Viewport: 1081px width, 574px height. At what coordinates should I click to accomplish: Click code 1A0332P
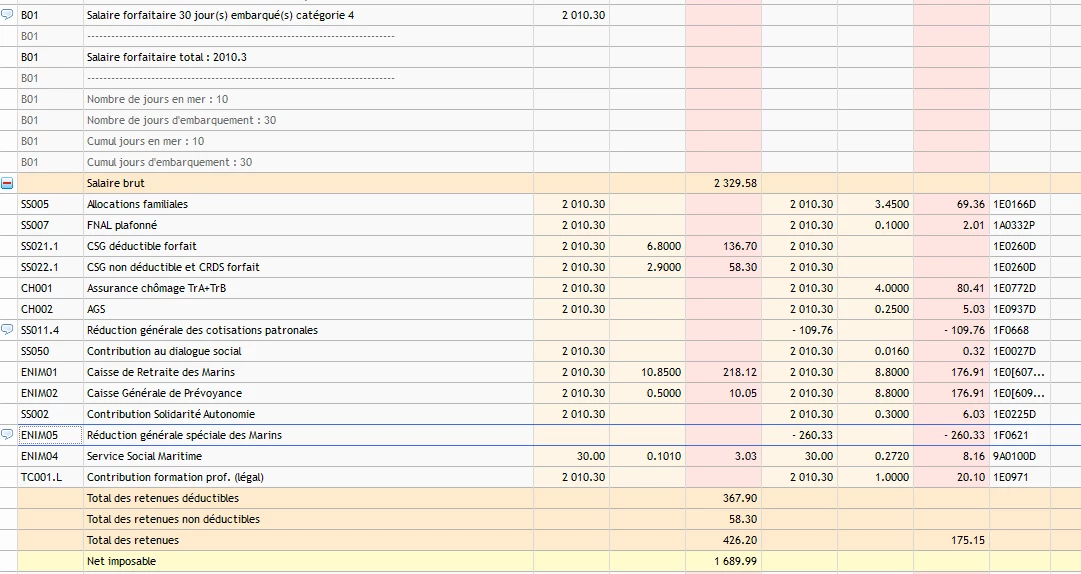[1014, 225]
